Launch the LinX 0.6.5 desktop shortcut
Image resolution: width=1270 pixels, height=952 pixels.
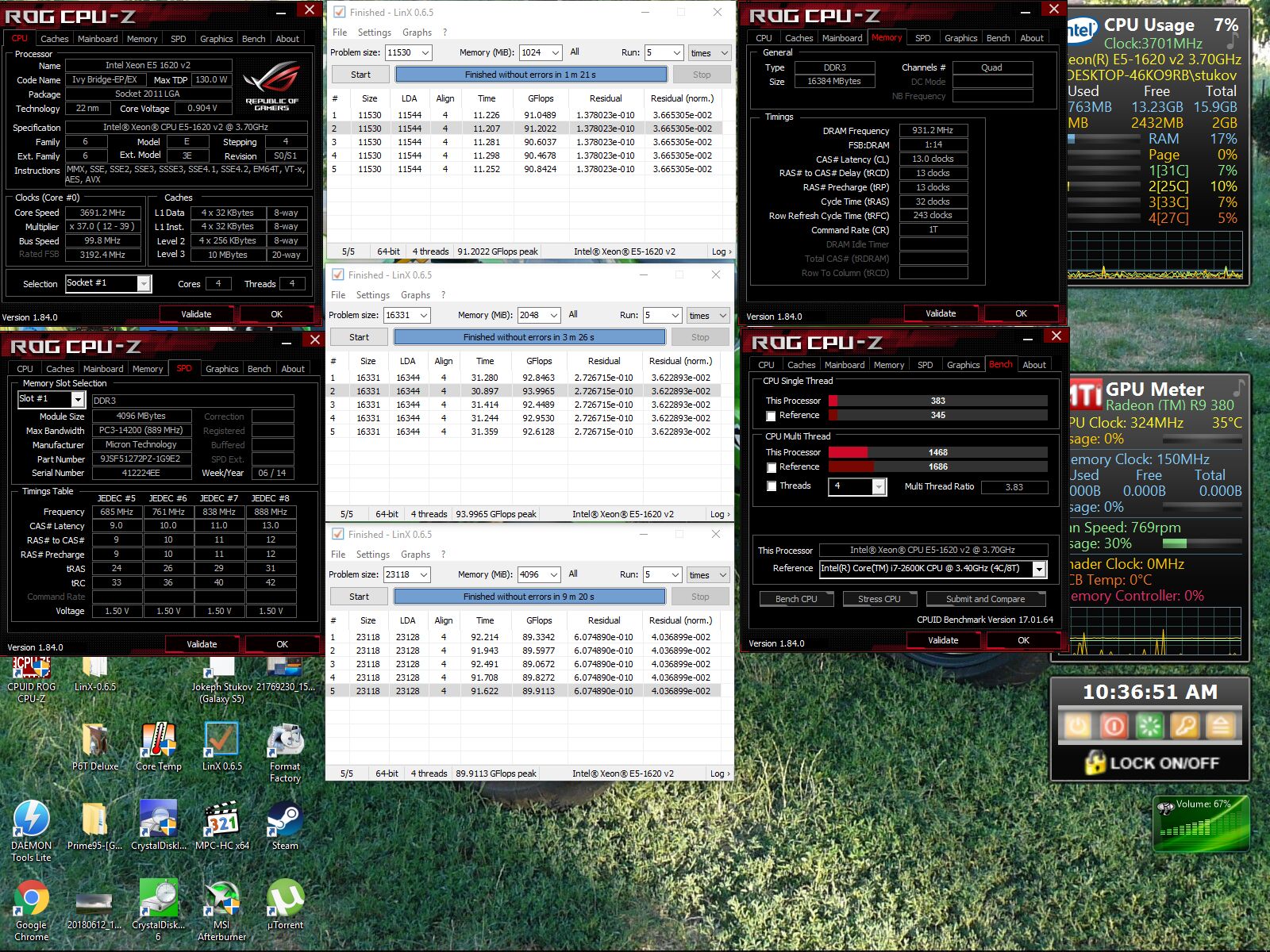[221, 747]
